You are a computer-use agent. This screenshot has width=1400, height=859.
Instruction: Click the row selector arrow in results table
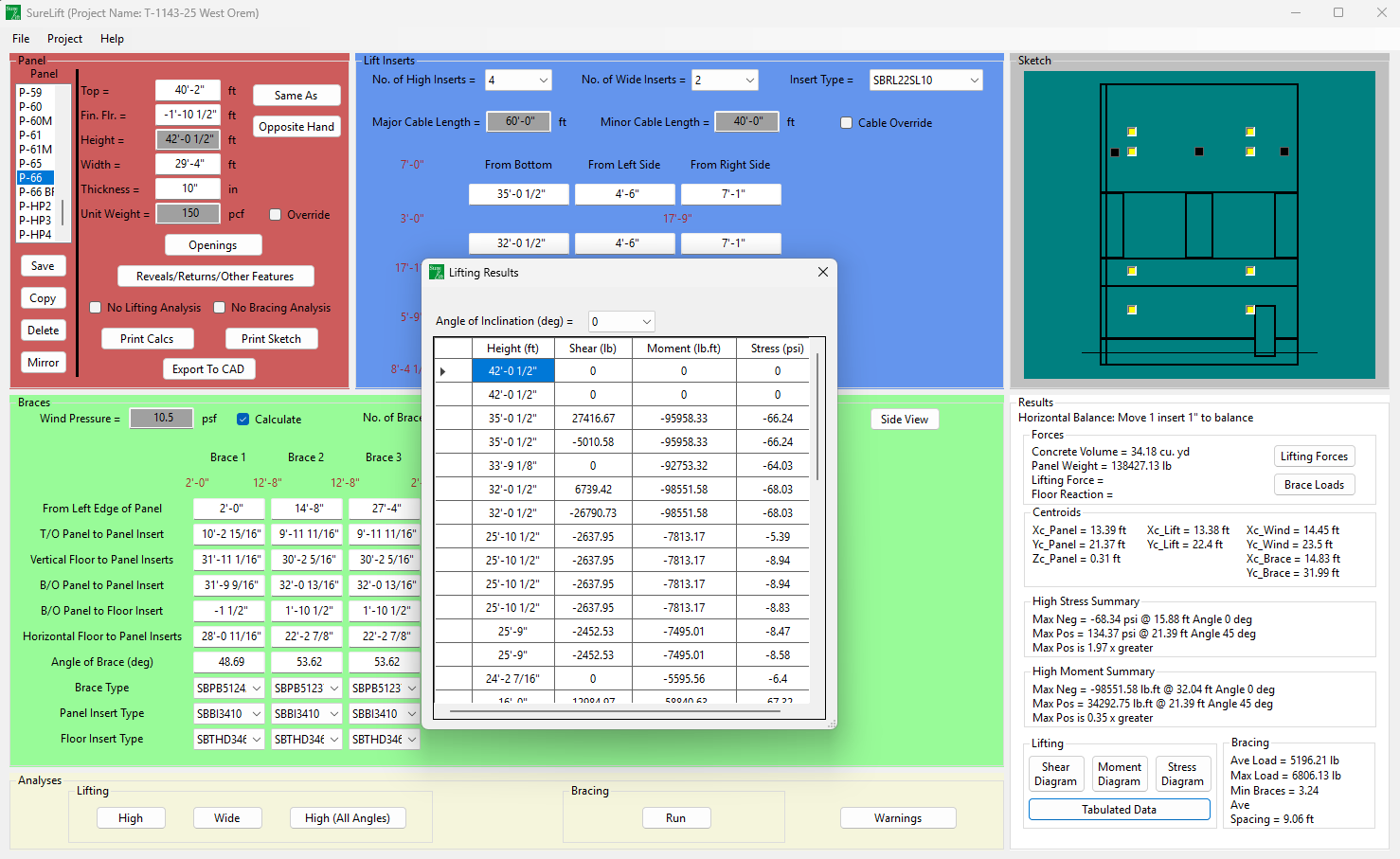tap(442, 371)
